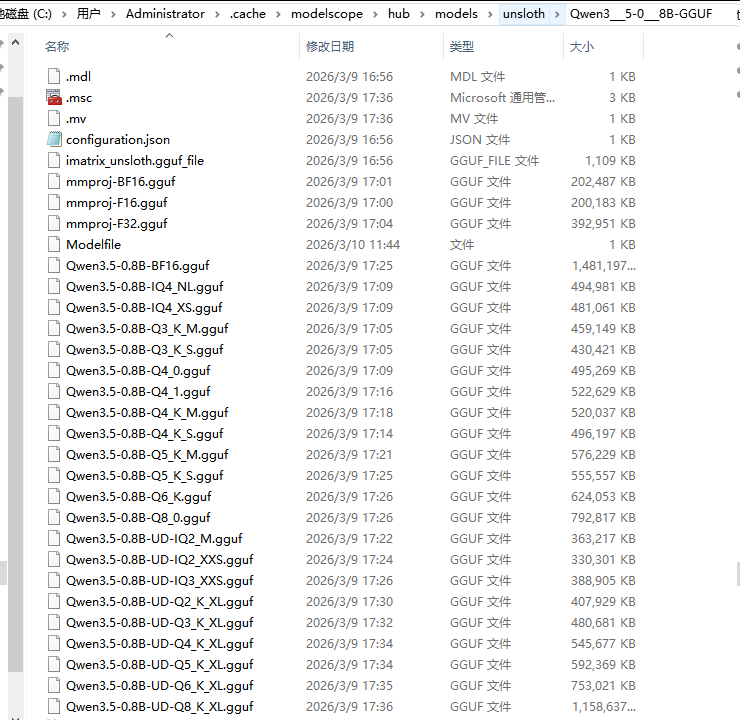
Task: Go to the modelscope folder breadcrumb
Action: 327,14
